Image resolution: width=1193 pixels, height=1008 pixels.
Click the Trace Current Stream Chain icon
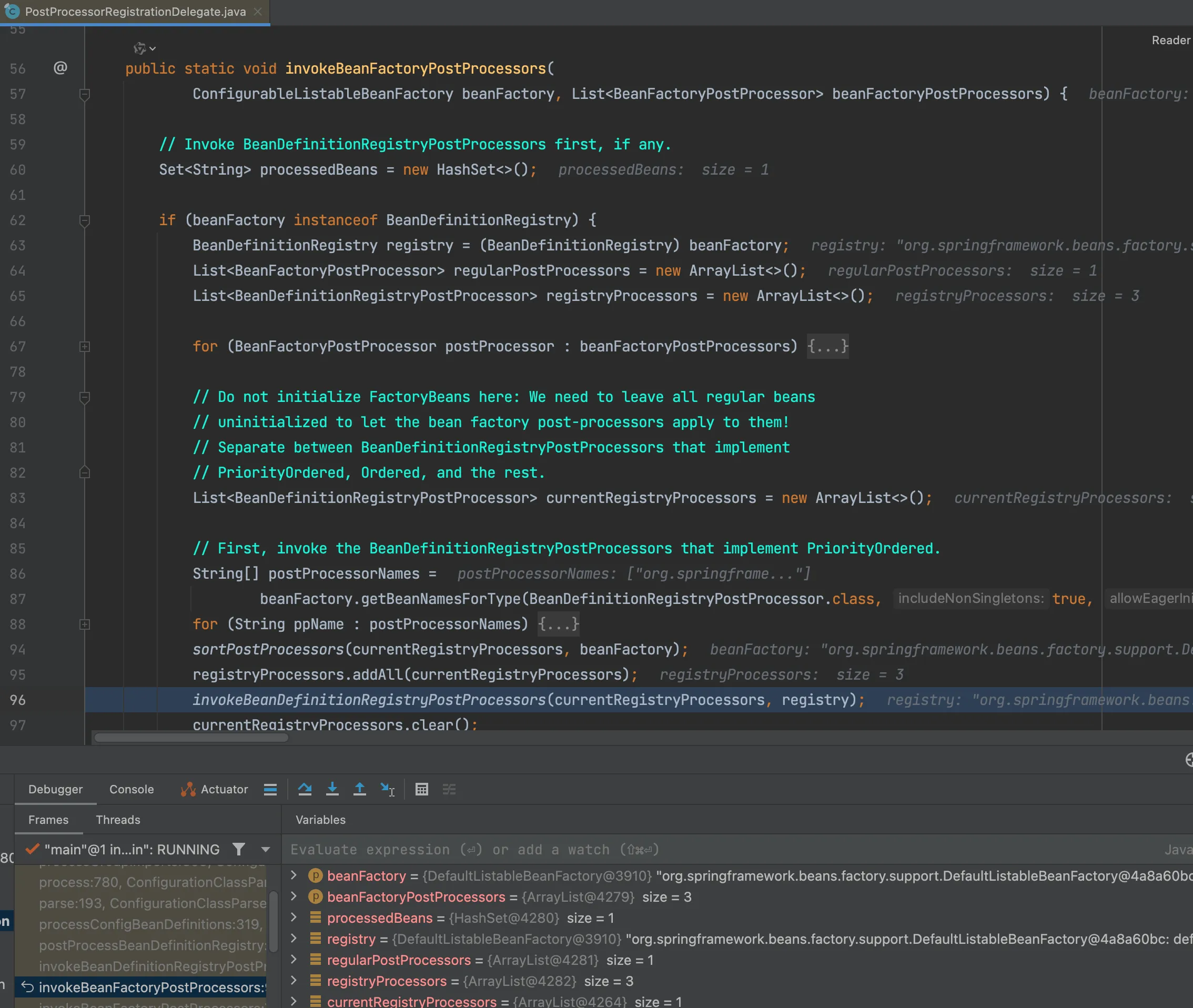[x=449, y=789]
